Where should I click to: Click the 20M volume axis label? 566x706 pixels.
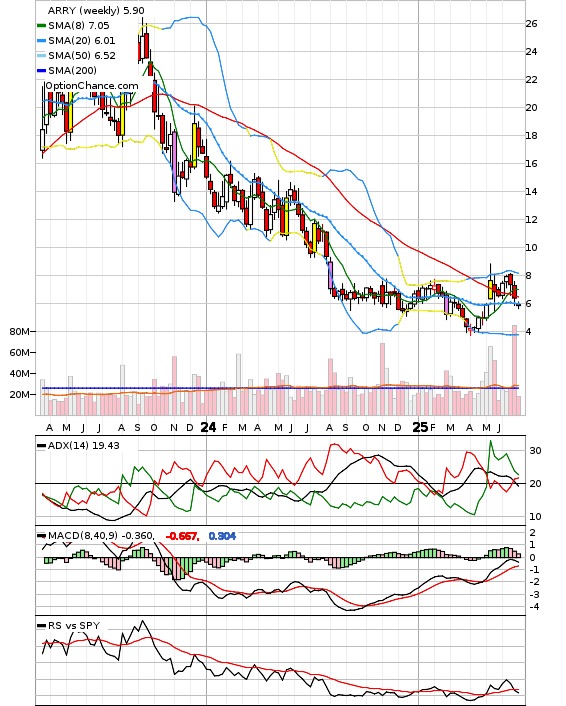coord(19,394)
